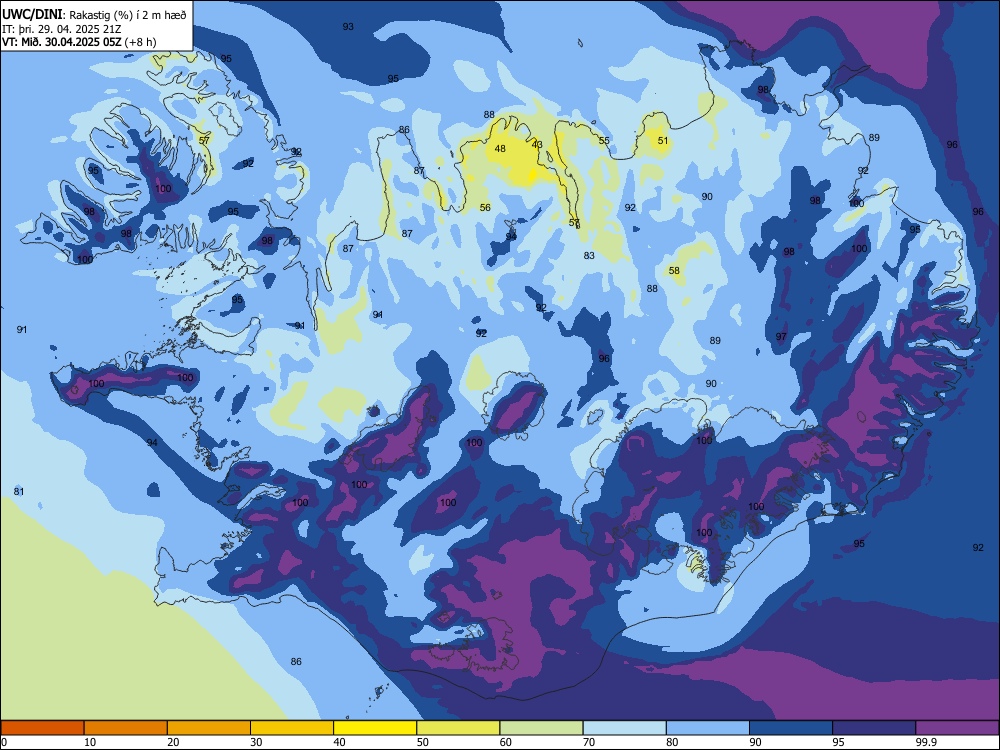Click the pale yellow 50–60 legend swatch
This screenshot has height=750, width=1000.
(x=458, y=728)
